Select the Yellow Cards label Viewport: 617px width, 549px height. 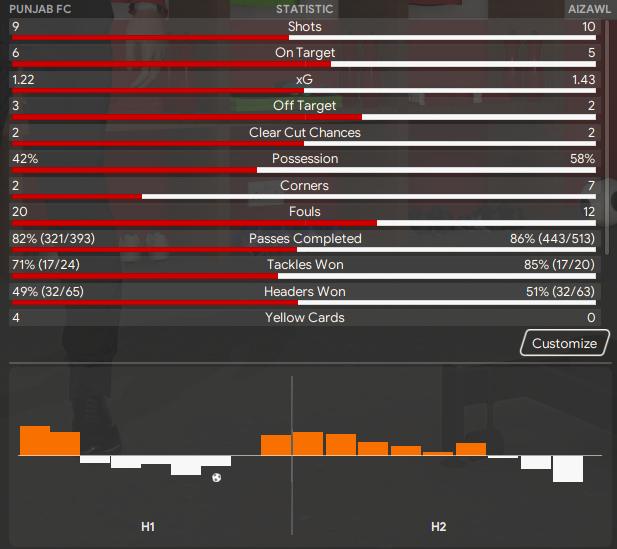click(x=305, y=318)
